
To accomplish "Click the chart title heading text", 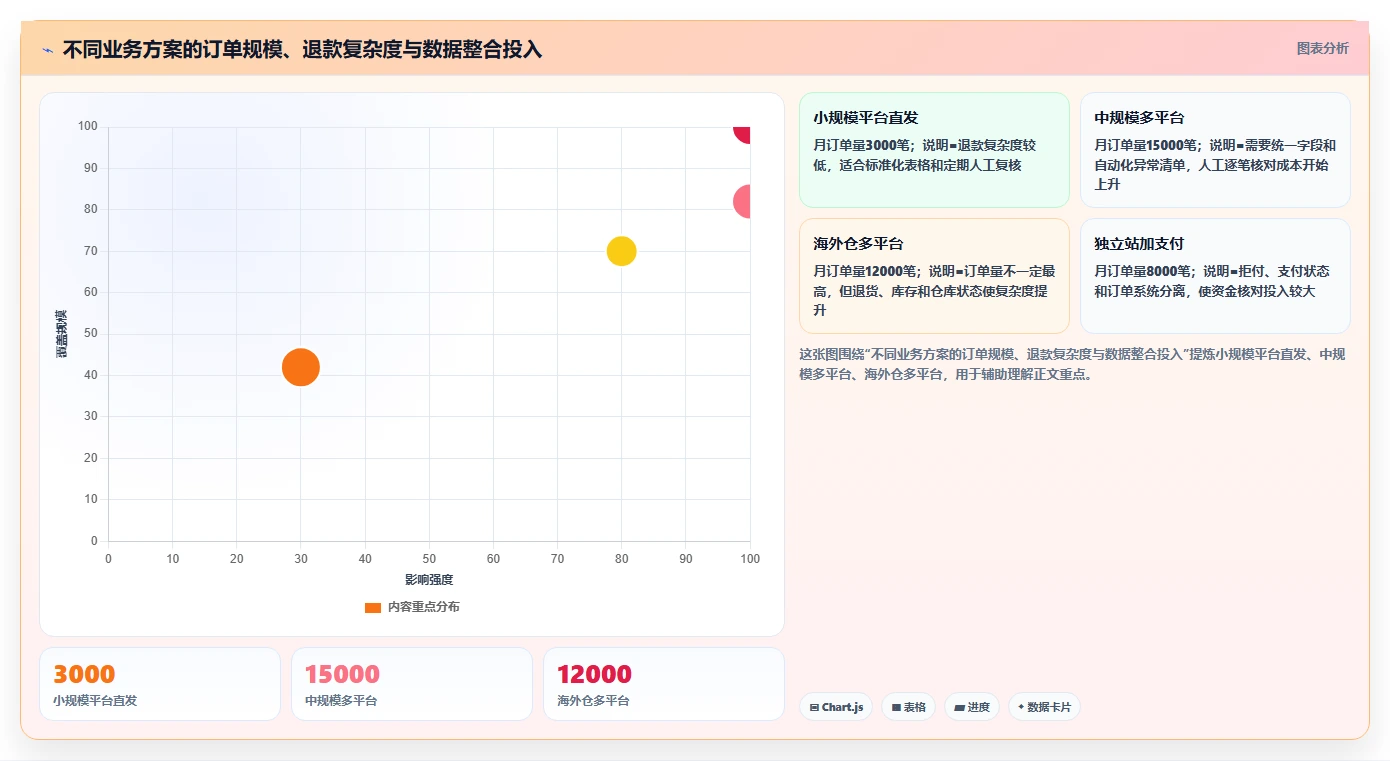I will [302, 49].
